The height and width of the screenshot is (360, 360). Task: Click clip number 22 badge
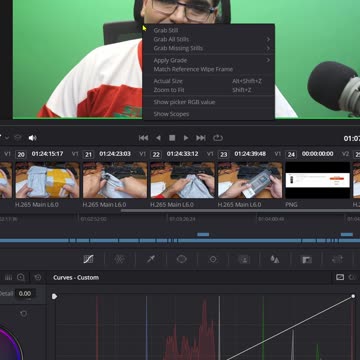156,154
